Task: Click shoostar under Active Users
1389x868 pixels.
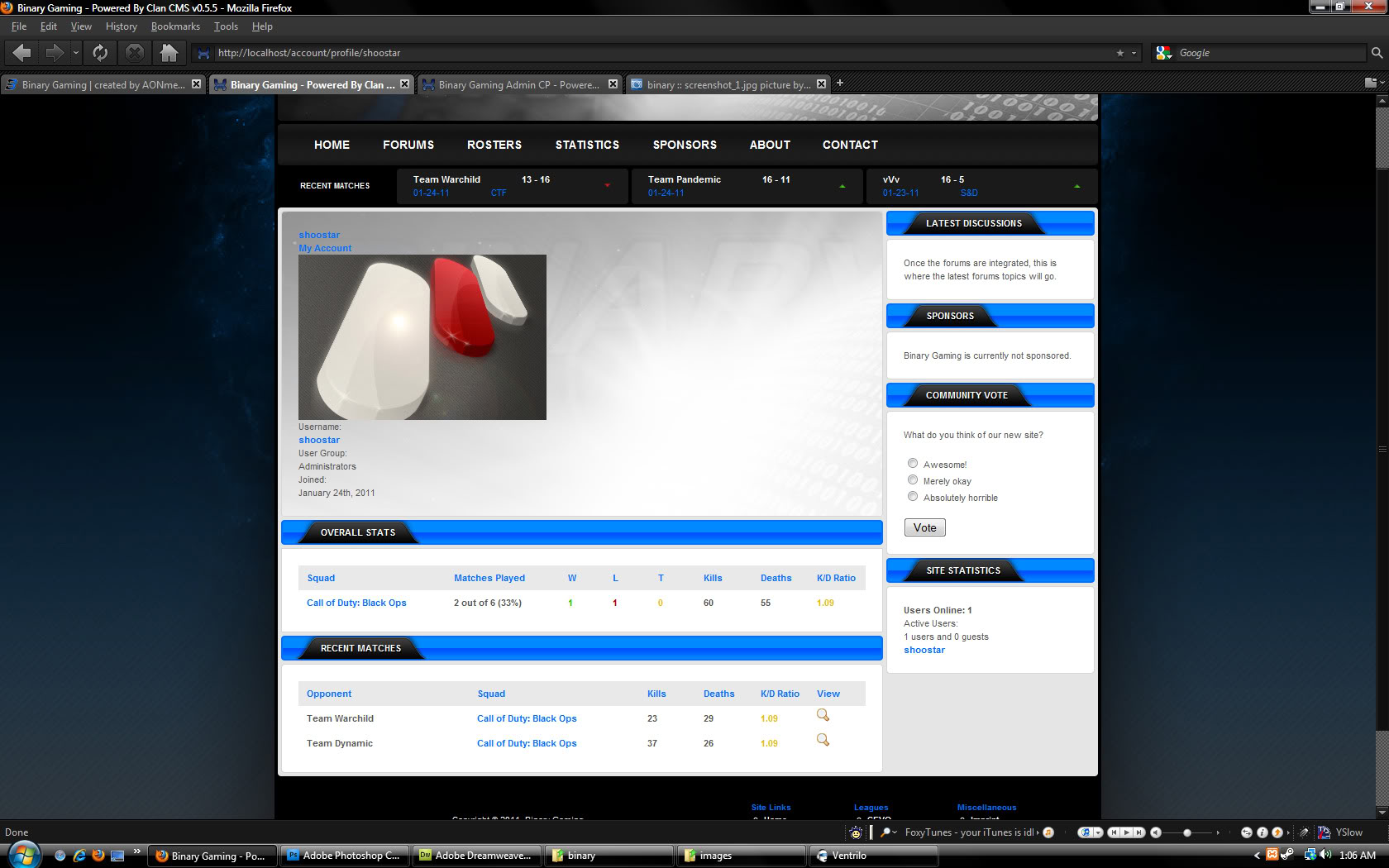Action: tap(924, 650)
